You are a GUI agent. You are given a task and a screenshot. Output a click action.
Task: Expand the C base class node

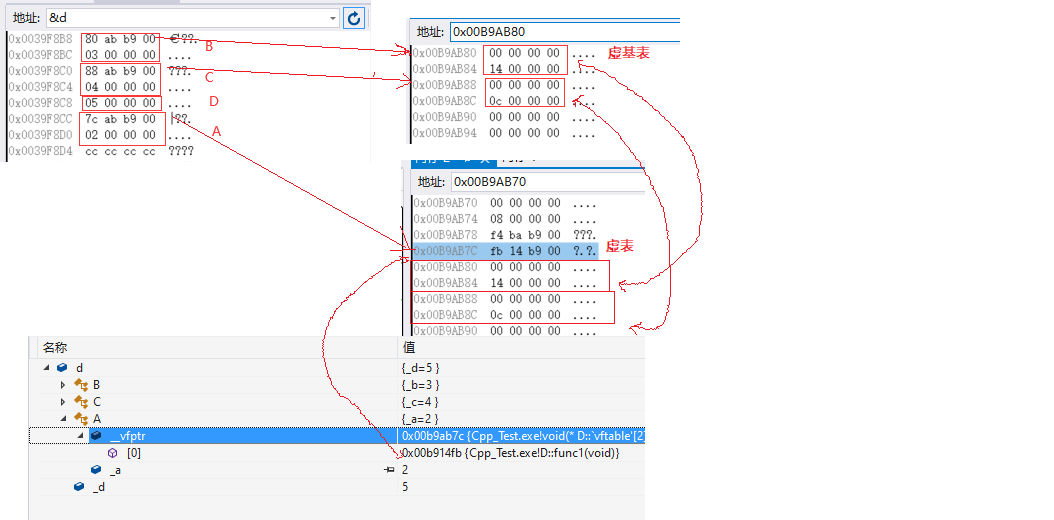63,402
